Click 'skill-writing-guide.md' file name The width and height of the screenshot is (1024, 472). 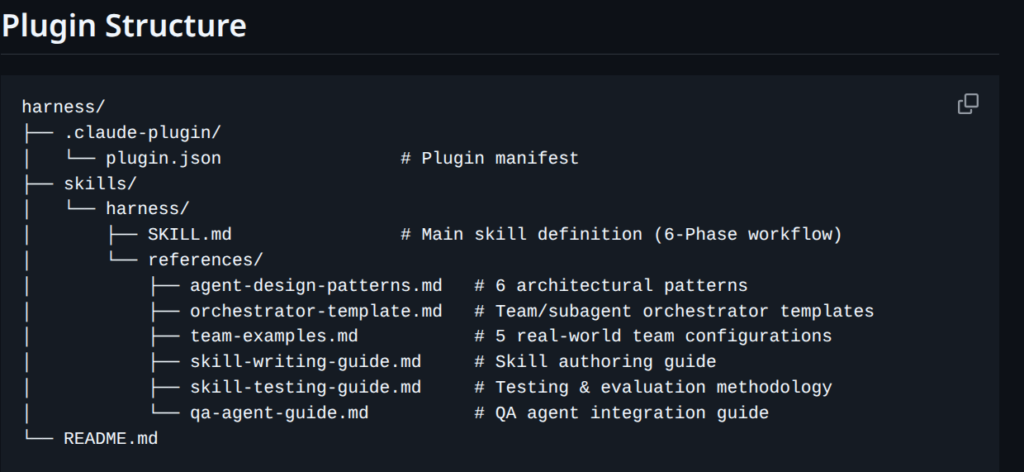pos(306,362)
